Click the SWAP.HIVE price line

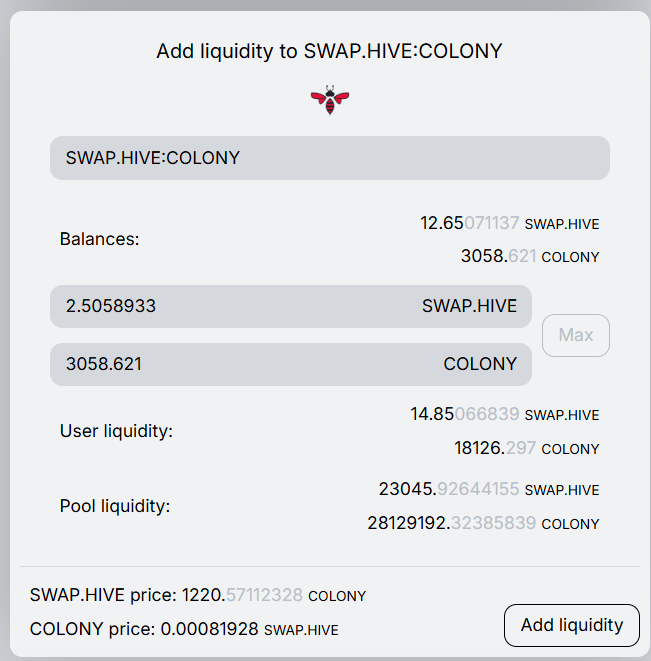click(x=198, y=595)
